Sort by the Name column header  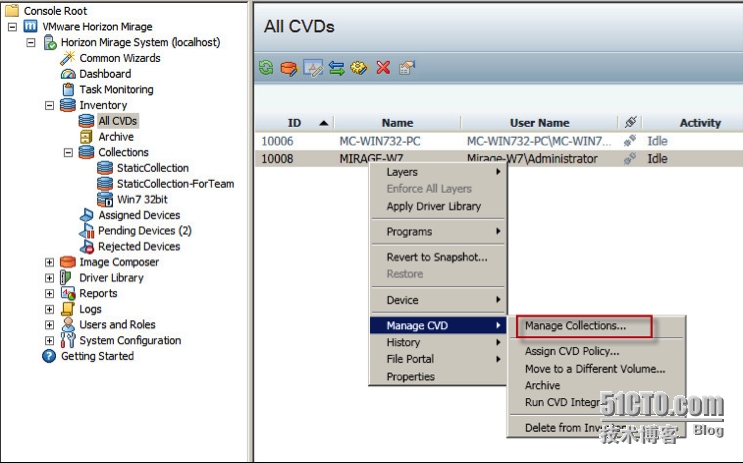click(x=397, y=123)
